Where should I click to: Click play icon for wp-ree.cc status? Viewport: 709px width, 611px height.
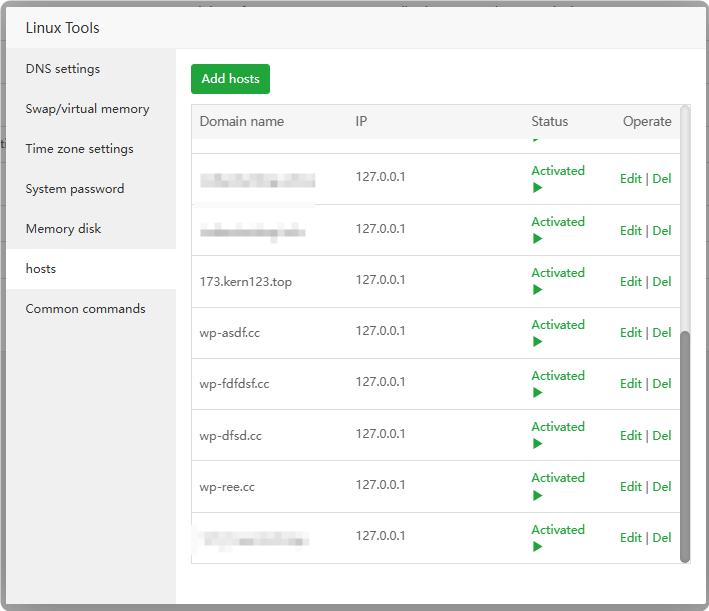538,495
